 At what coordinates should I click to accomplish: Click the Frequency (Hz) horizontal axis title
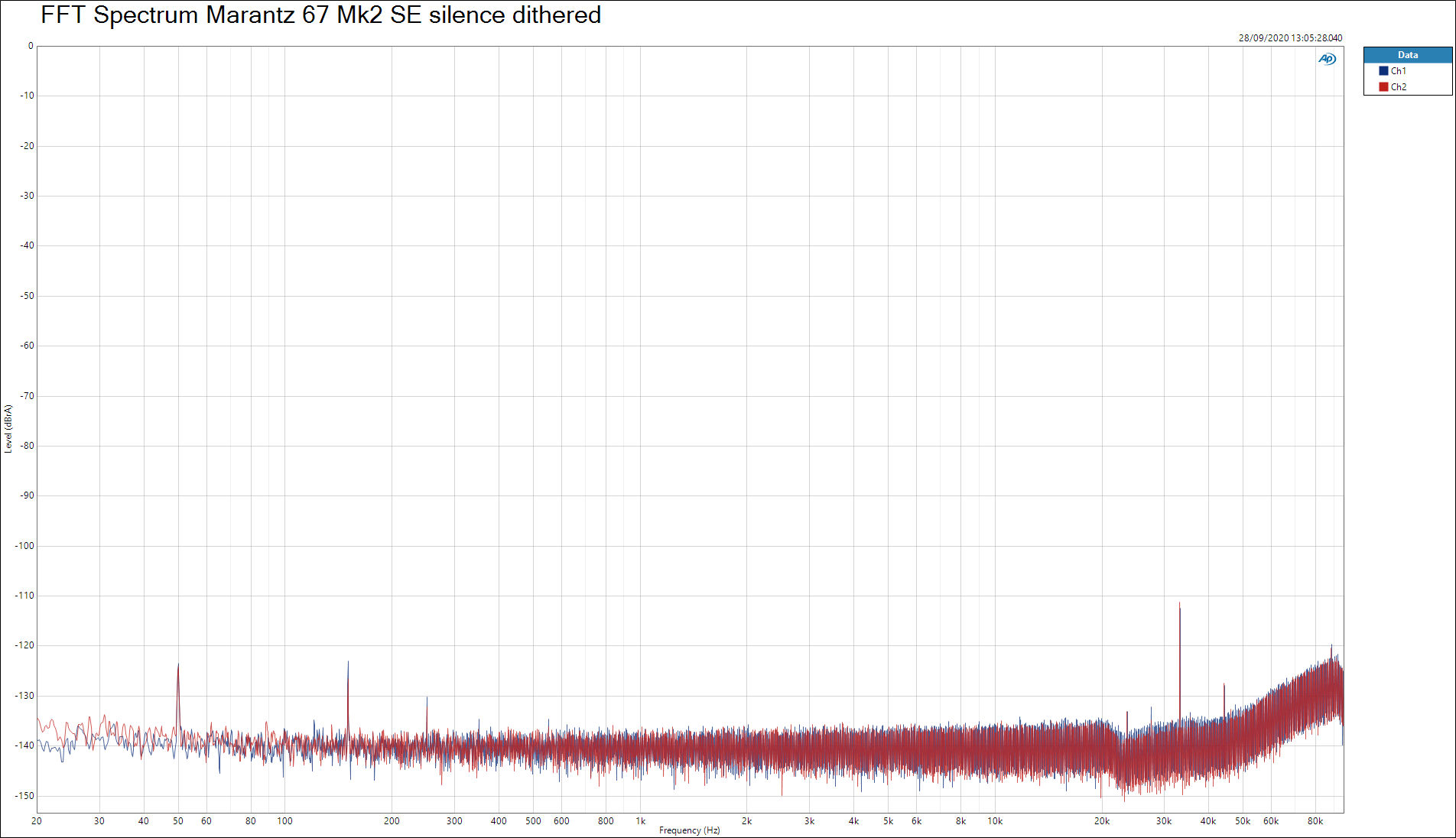point(689,830)
